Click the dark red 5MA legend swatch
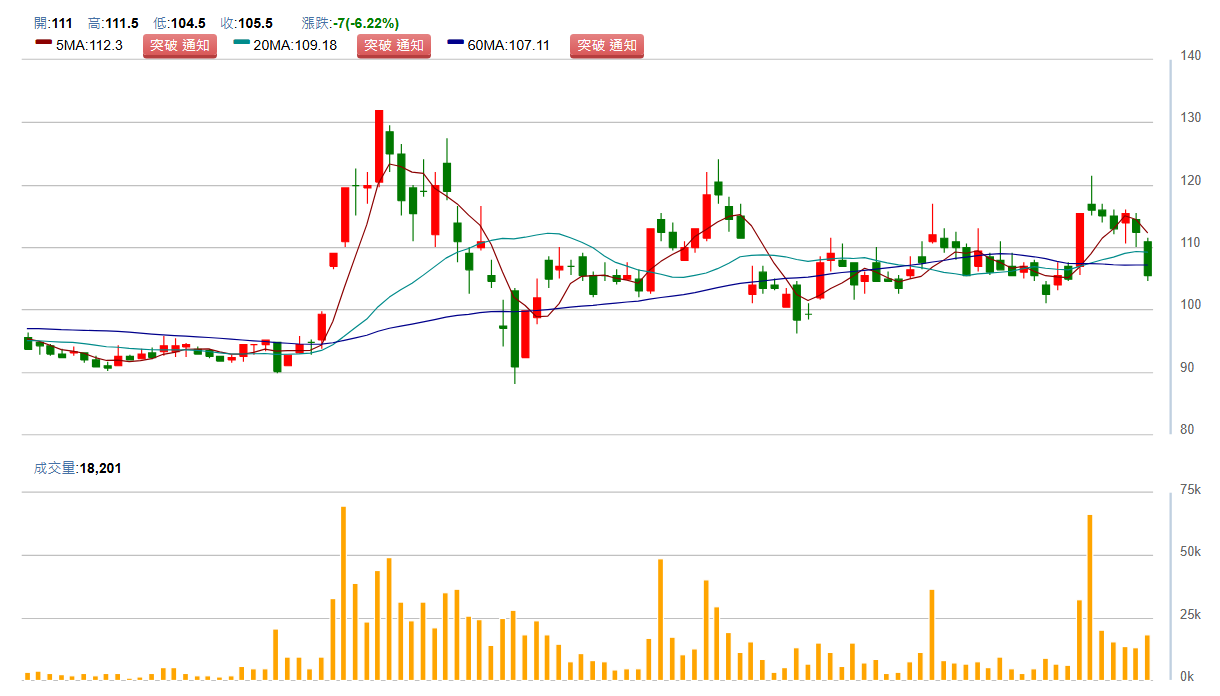Viewport: 1220px width, 696px height. click(43, 43)
